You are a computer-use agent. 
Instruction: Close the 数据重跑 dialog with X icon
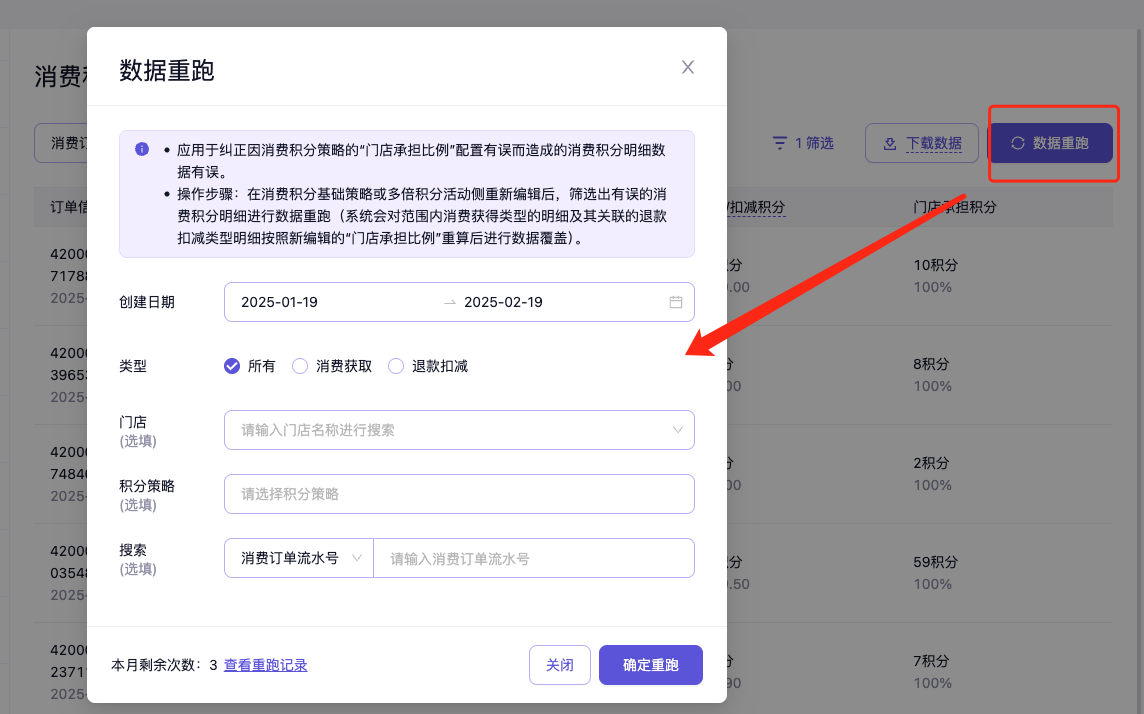click(x=688, y=67)
